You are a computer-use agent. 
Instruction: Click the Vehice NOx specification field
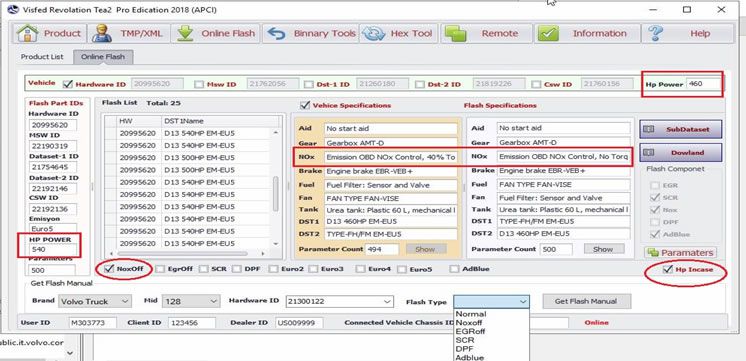[391, 157]
